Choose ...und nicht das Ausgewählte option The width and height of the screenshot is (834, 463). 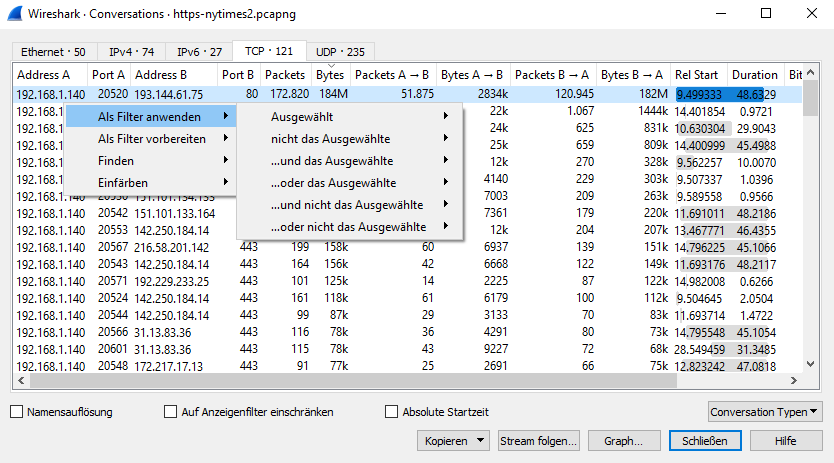pyautogui.click(x=350, y=205)
